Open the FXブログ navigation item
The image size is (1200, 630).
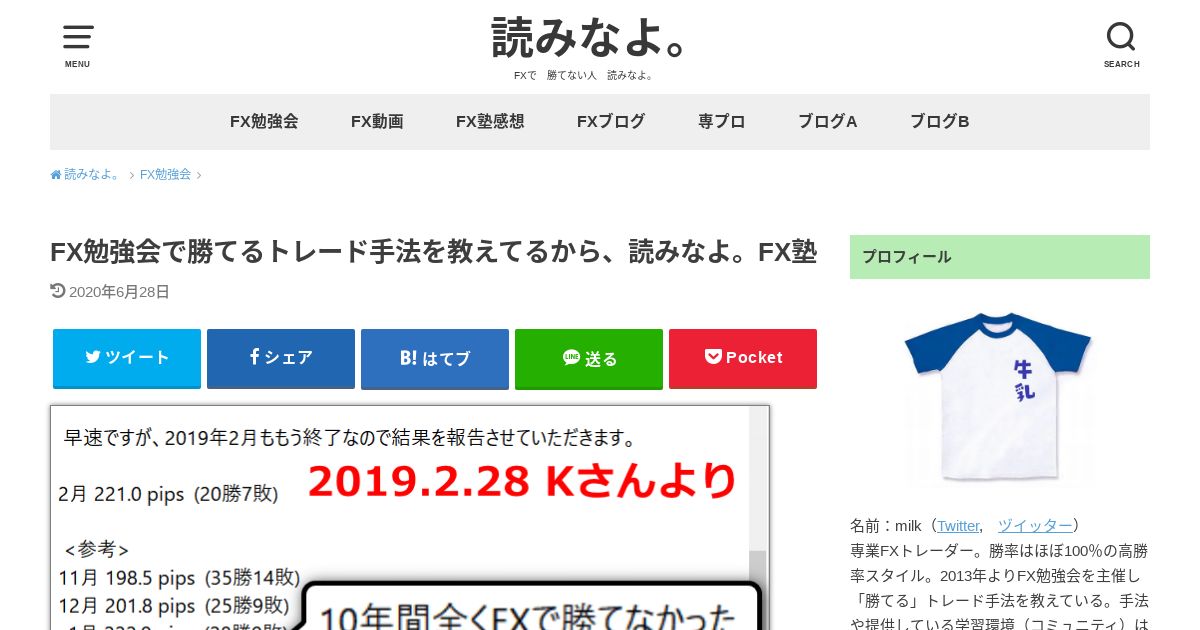pos(611,122)
